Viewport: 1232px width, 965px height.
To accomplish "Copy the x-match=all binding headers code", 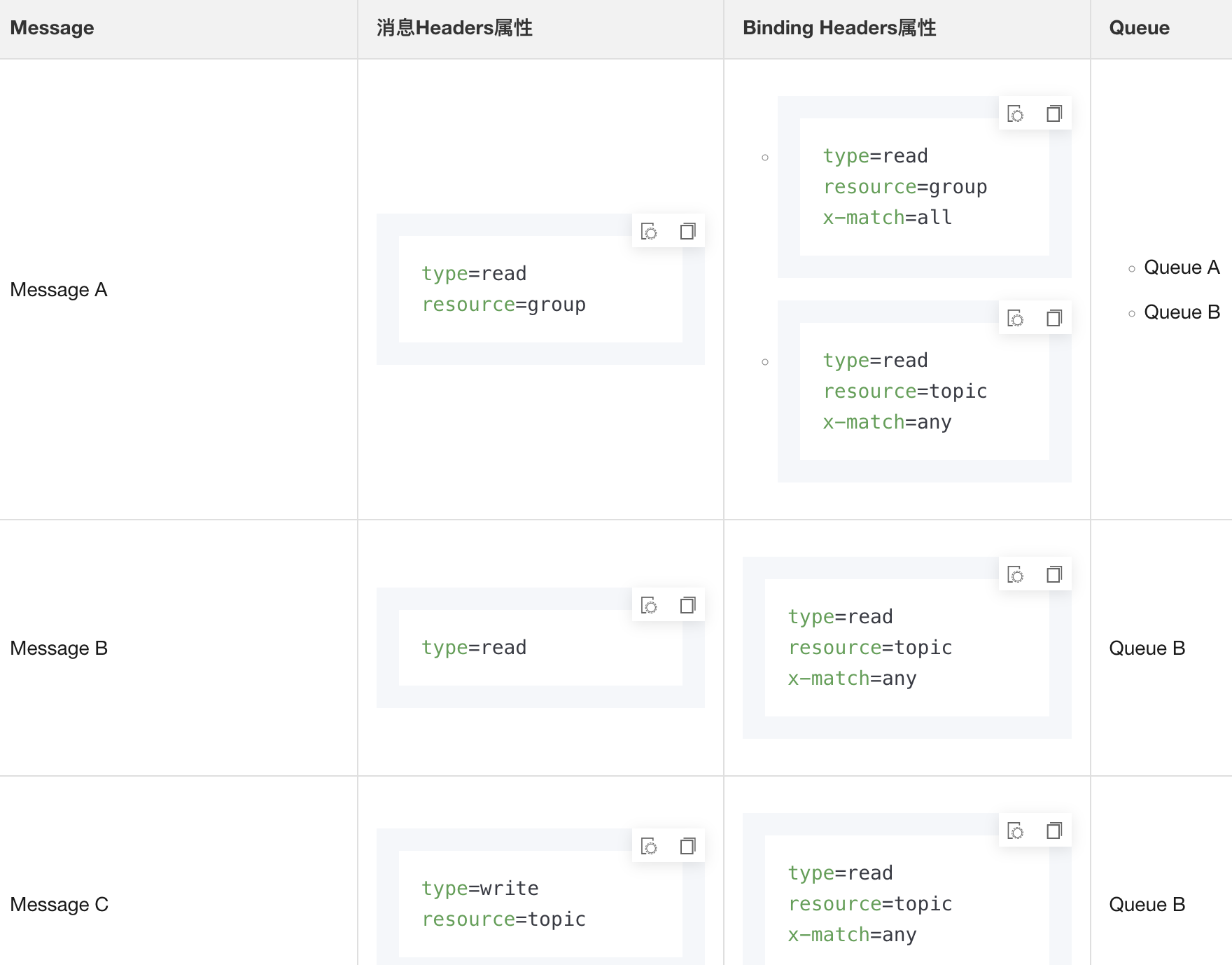I will click(x=1053, y=113).
